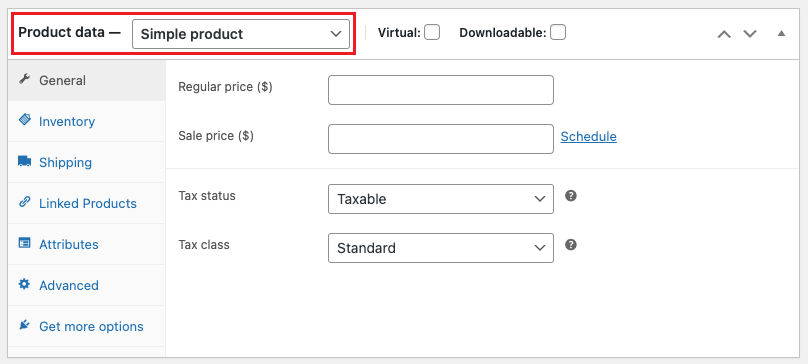Click the plug icon beside Get more options
Image resolution: width=808 pixels, height=364 pixels.
tap(24, 325)
